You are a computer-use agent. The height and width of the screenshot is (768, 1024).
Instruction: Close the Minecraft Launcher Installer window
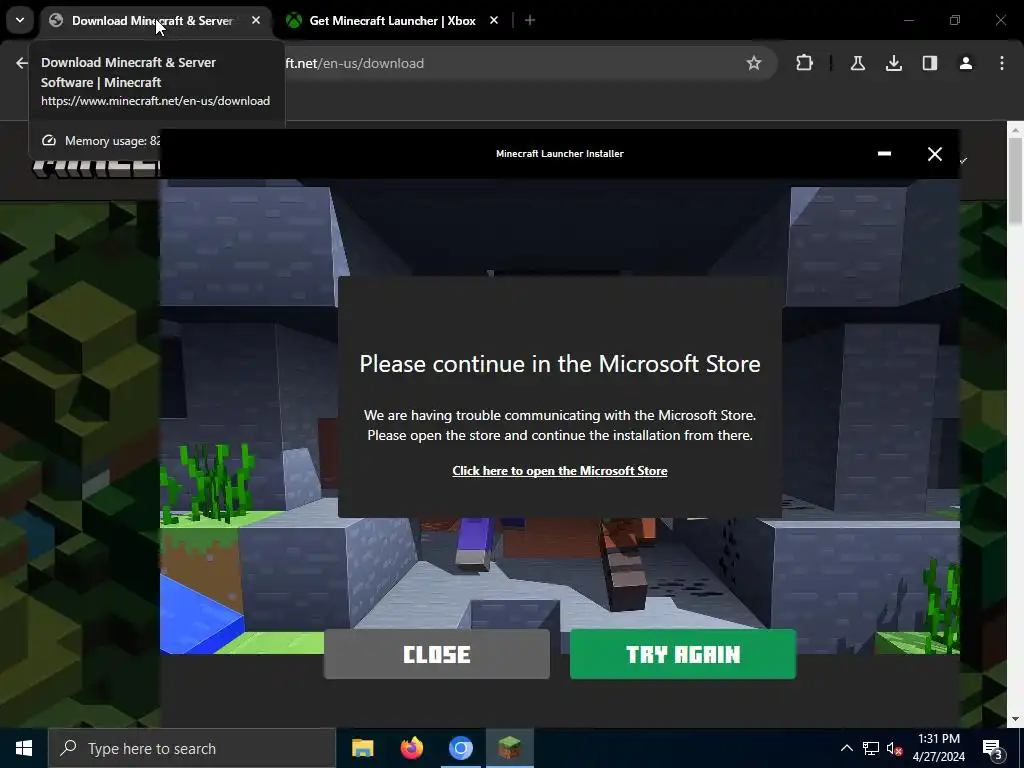click(935, 153)
